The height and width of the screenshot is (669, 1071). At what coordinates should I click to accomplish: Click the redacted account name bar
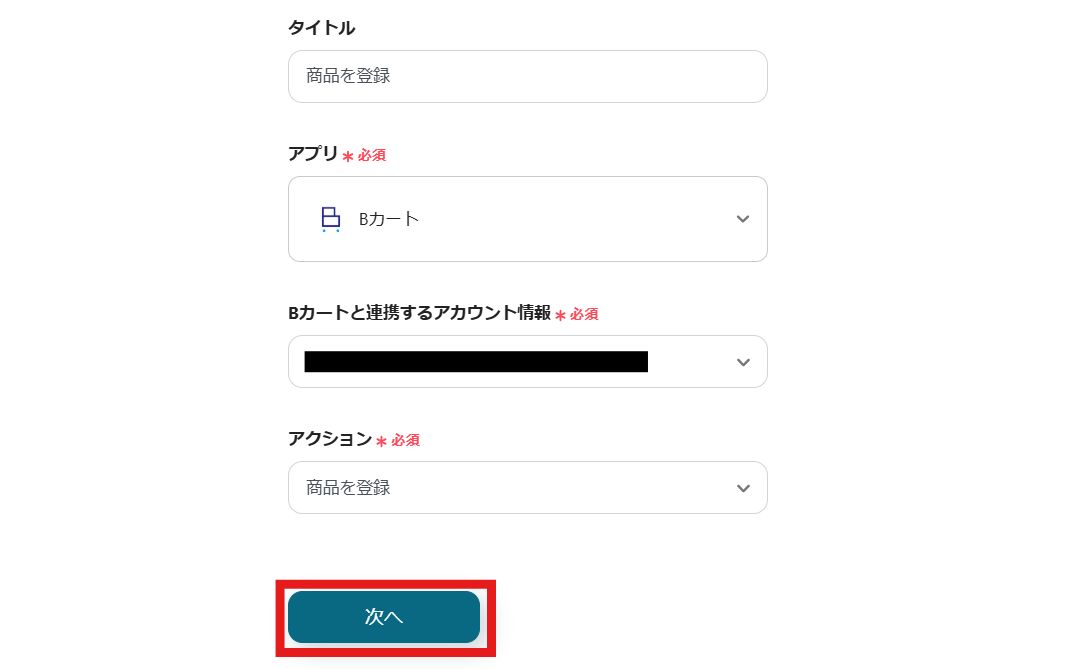click(476, 362)
